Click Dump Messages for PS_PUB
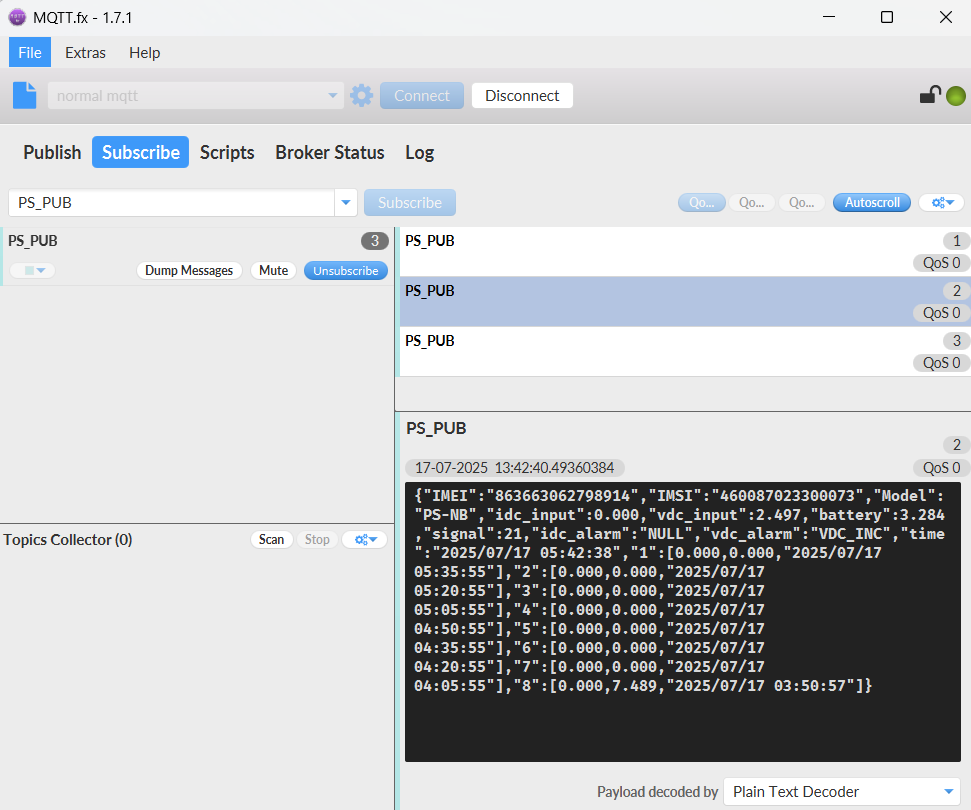This screenshot has width=971, height=810. click(x=189, y=271)
